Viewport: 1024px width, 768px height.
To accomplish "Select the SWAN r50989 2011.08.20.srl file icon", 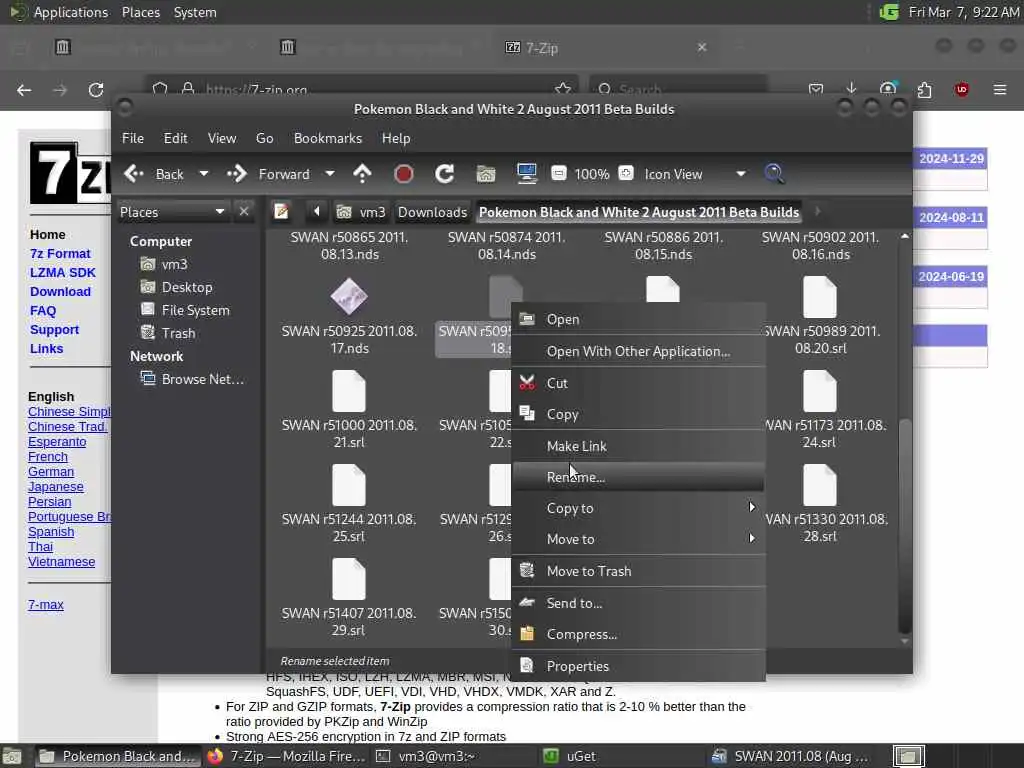I will (820, 296).
